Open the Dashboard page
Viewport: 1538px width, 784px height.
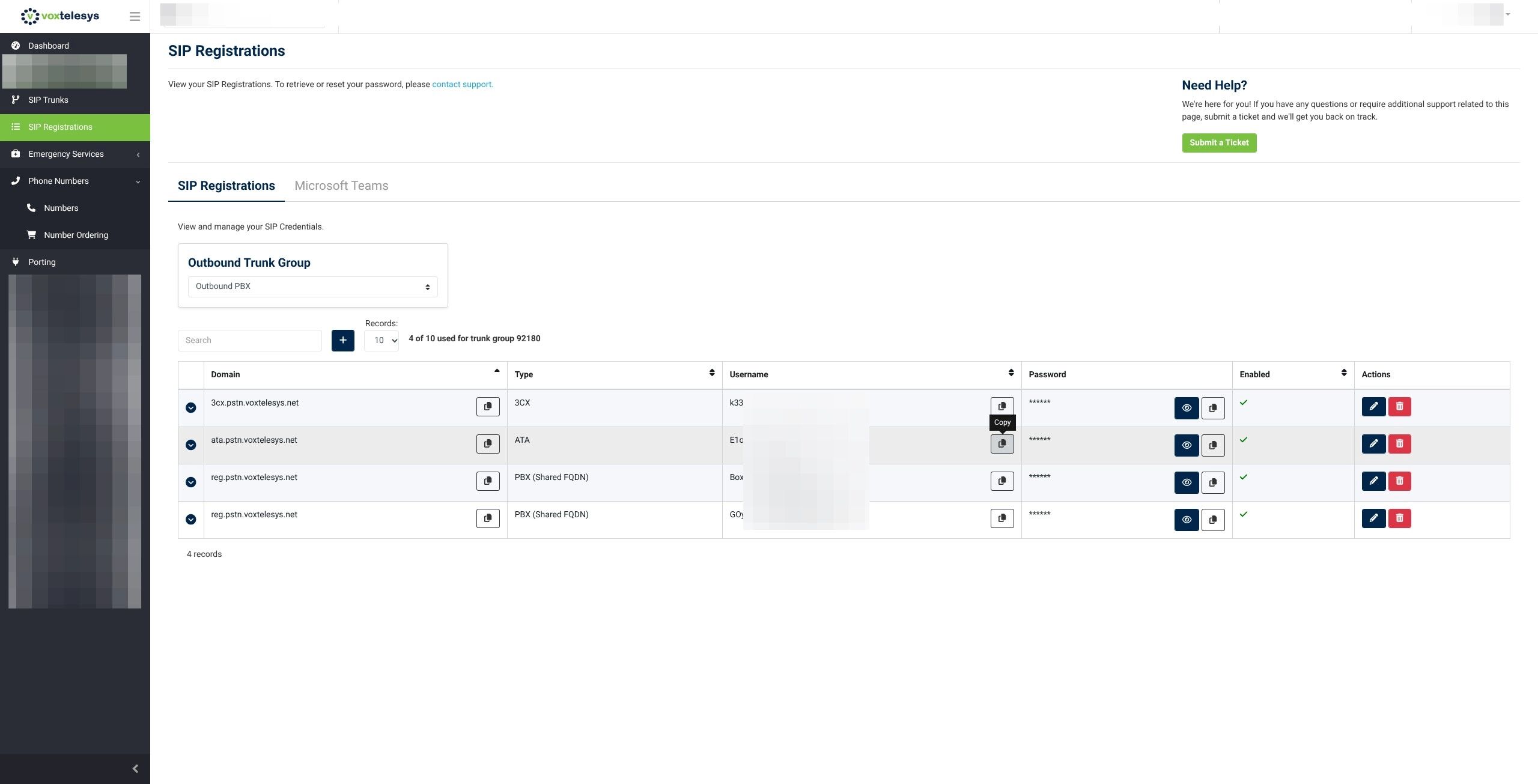point(75,46)
